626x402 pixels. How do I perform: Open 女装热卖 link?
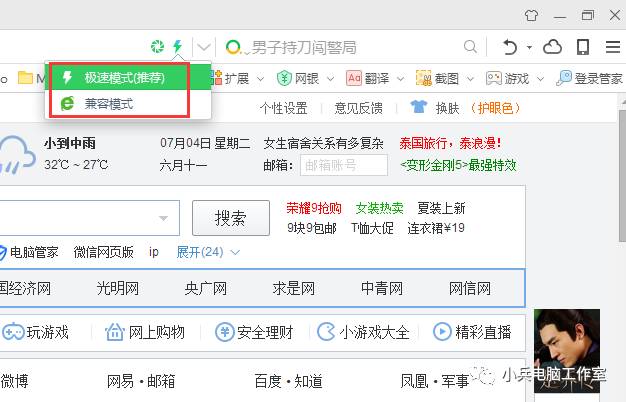tap(380, 208)
